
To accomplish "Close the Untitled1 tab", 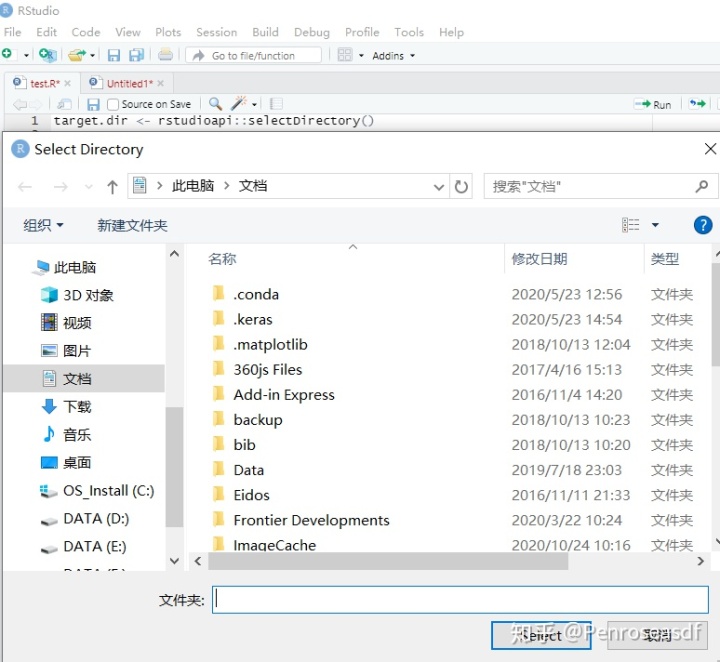I will (x=160, y=83).
